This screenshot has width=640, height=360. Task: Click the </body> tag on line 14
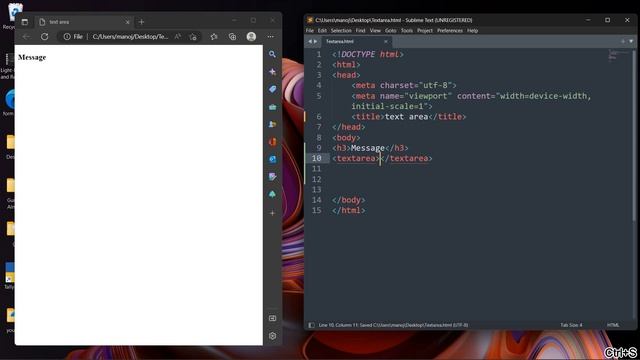[x=349, y=200]
